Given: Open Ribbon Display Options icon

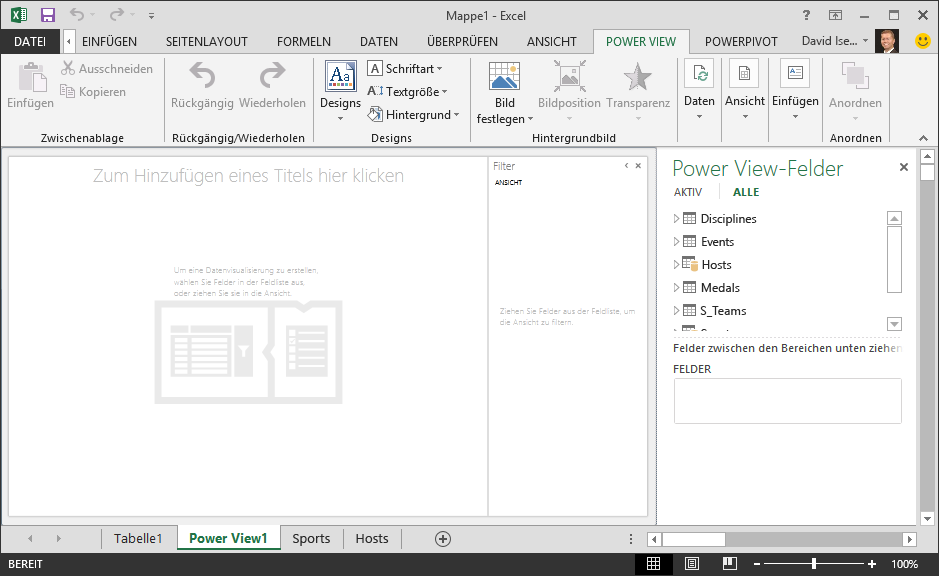Looking at the screenshot, I should click(835, 16).
